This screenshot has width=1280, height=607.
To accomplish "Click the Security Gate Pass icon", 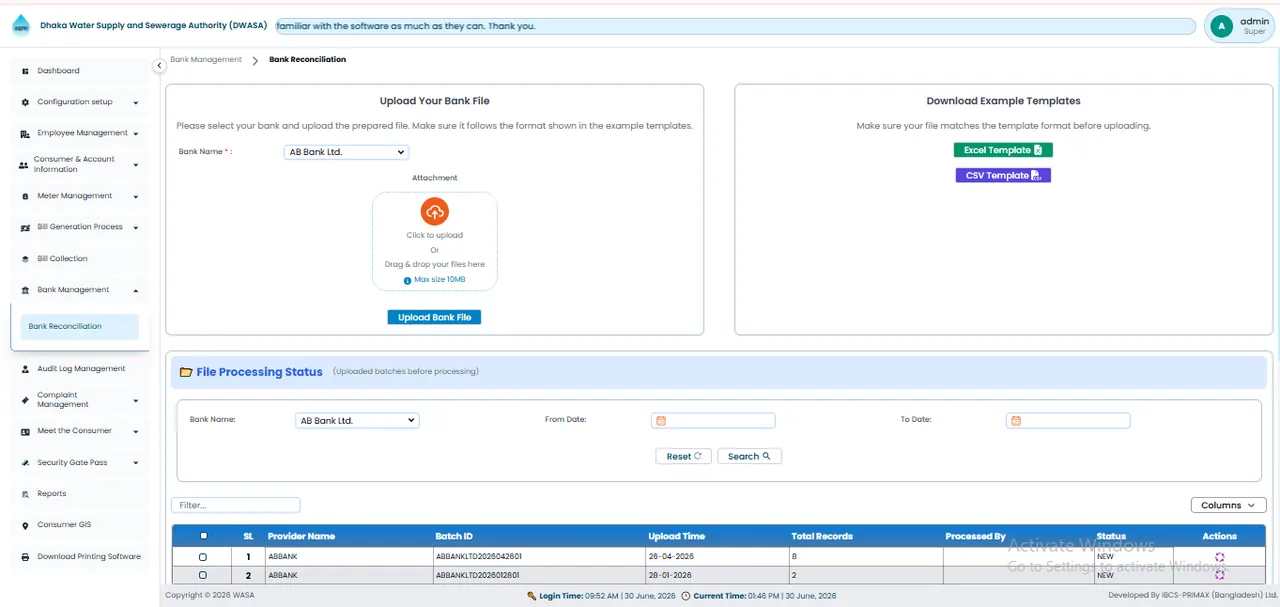I will pos(25,463).
